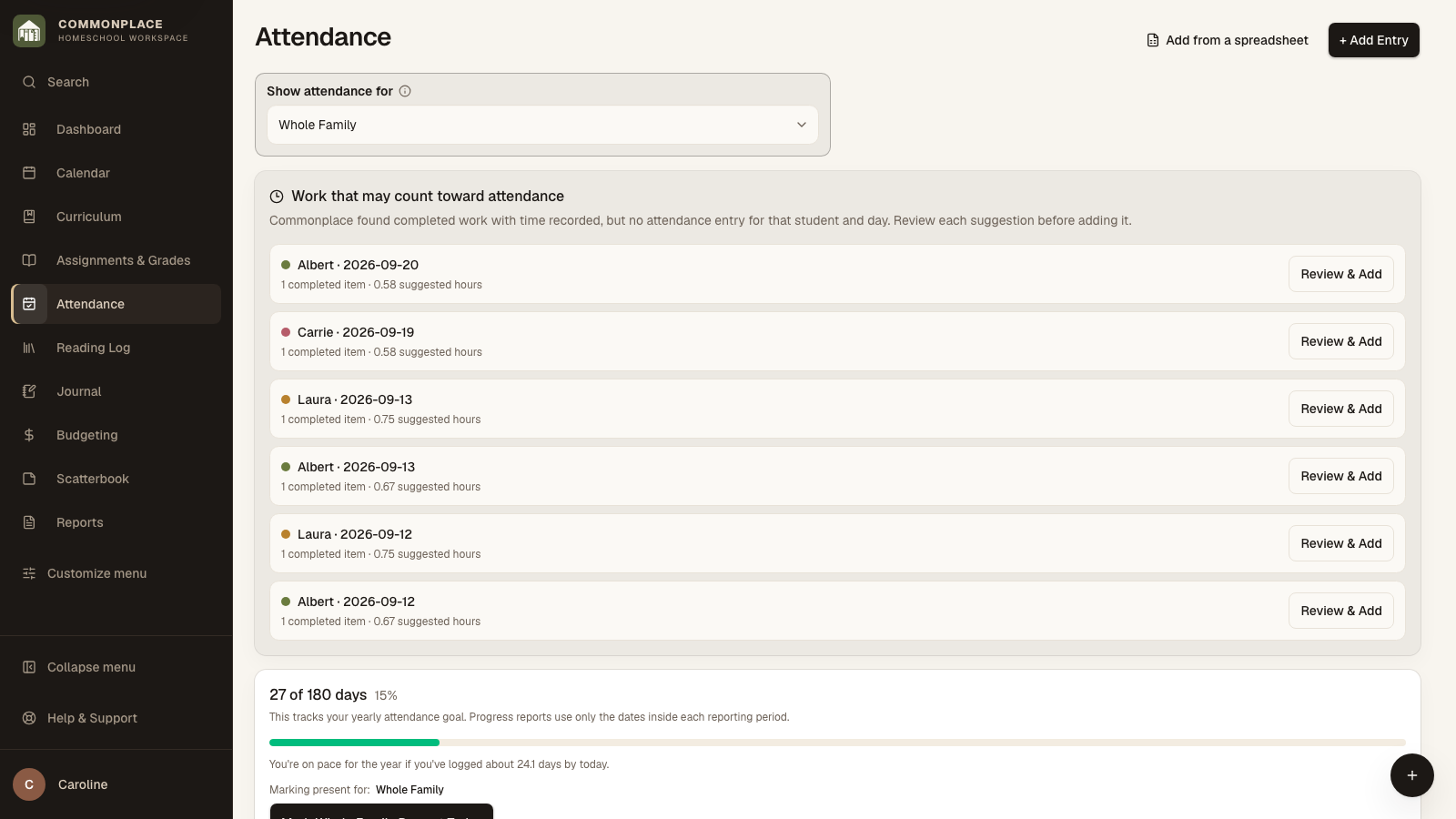Click the Curriculum icon in sidebar
The height and width of the screenshot is (819, 1456).
click(29, 217)
